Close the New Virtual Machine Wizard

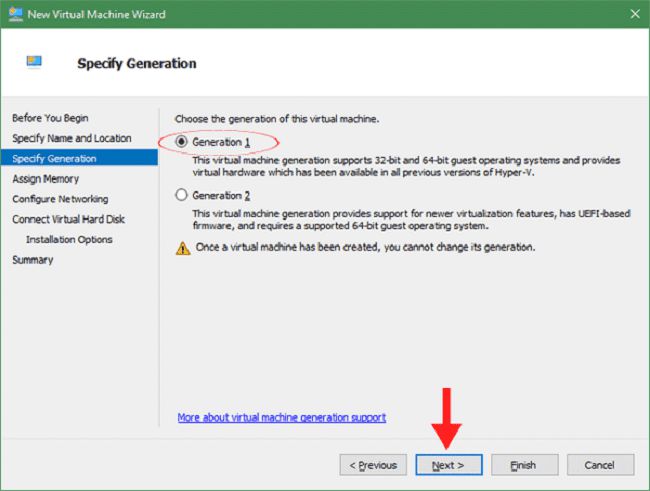pos(635,14)
